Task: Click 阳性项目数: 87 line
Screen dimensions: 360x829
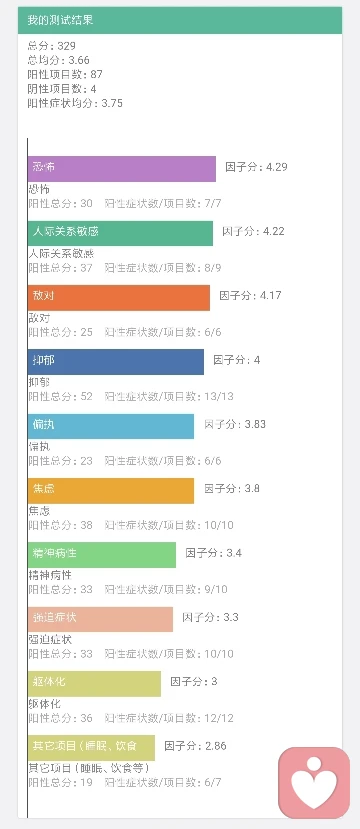Action: point(65,75)
